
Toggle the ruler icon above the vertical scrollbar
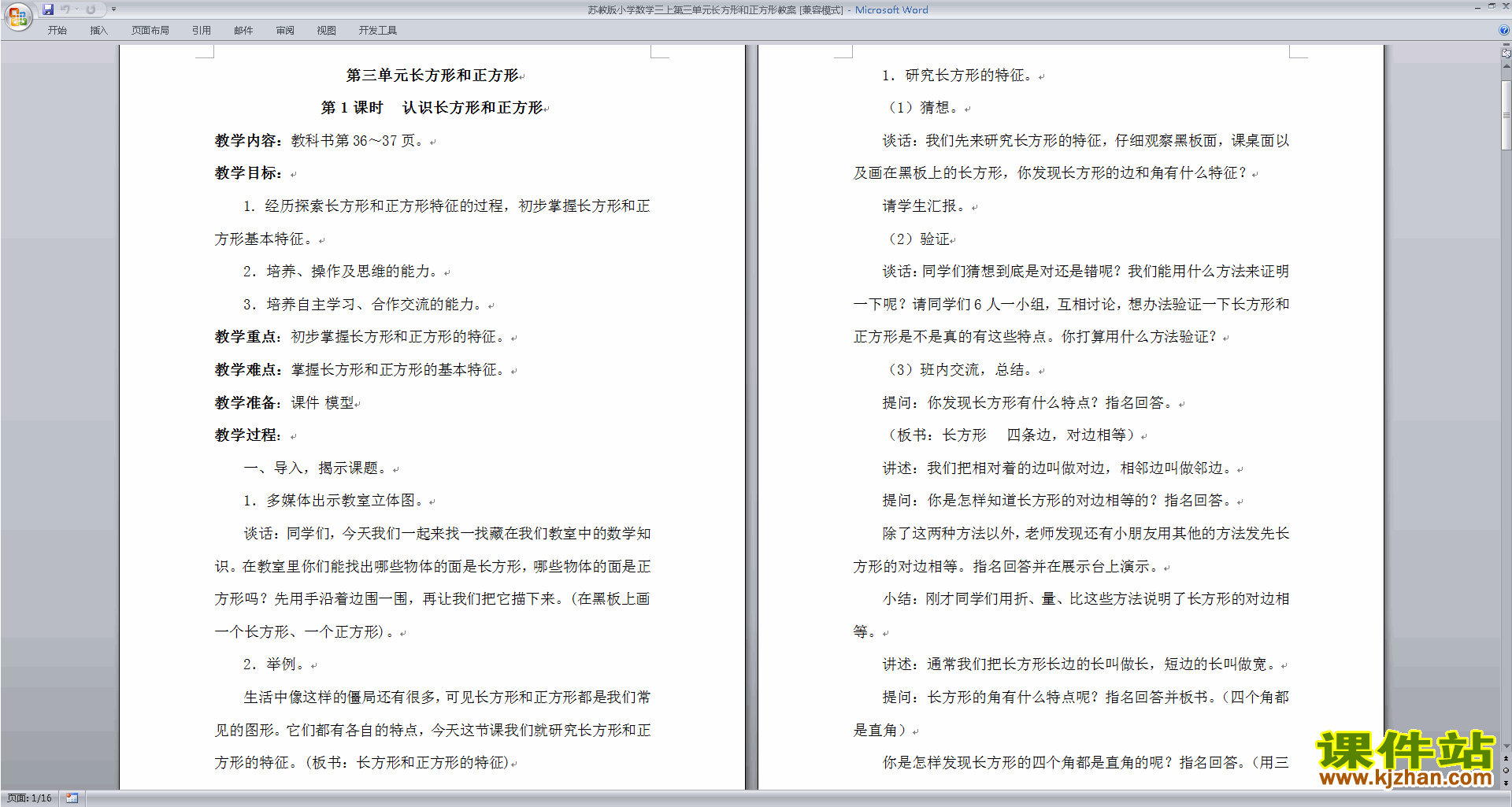pos(1506,54)
